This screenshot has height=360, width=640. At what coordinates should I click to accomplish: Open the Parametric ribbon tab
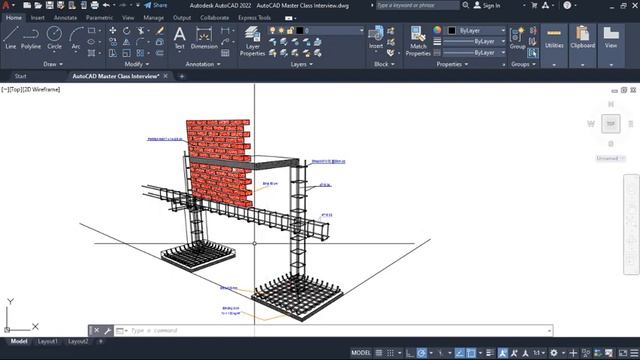pyautogui.click(x=99, y=18)
